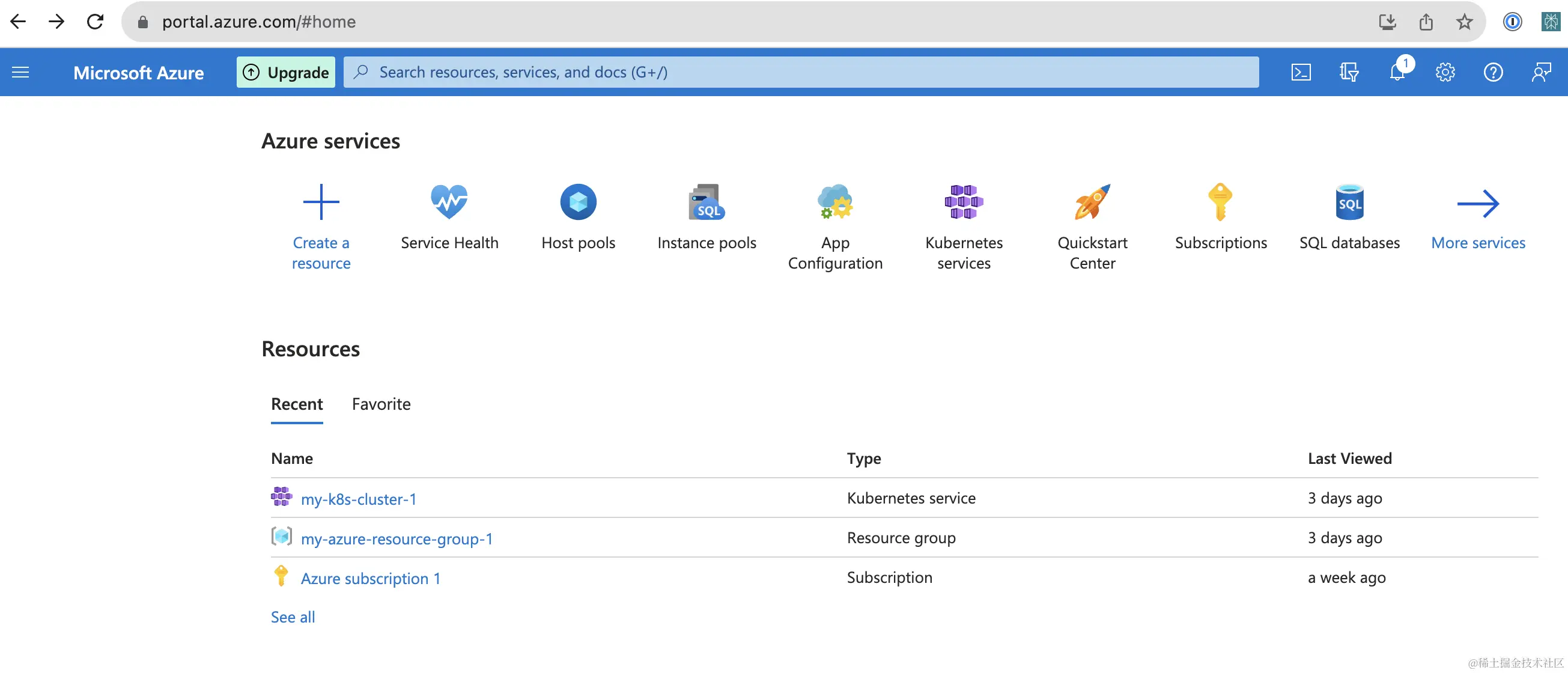This screenshot has width=1568, height=673.
Task: Open my-k8s-cluster-1 resource link
Action: click(359, 499)
